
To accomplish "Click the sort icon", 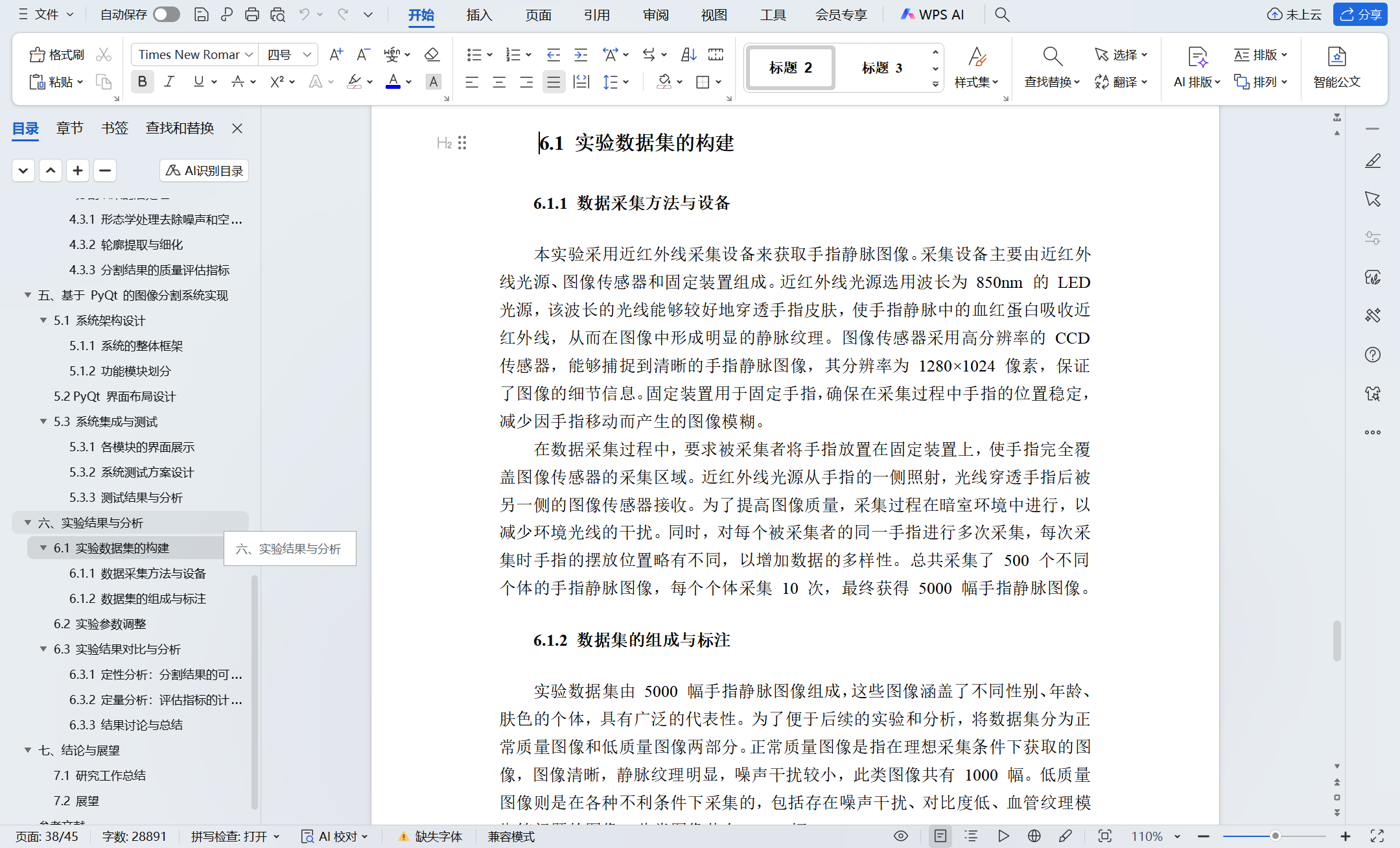I will [688, 54].
